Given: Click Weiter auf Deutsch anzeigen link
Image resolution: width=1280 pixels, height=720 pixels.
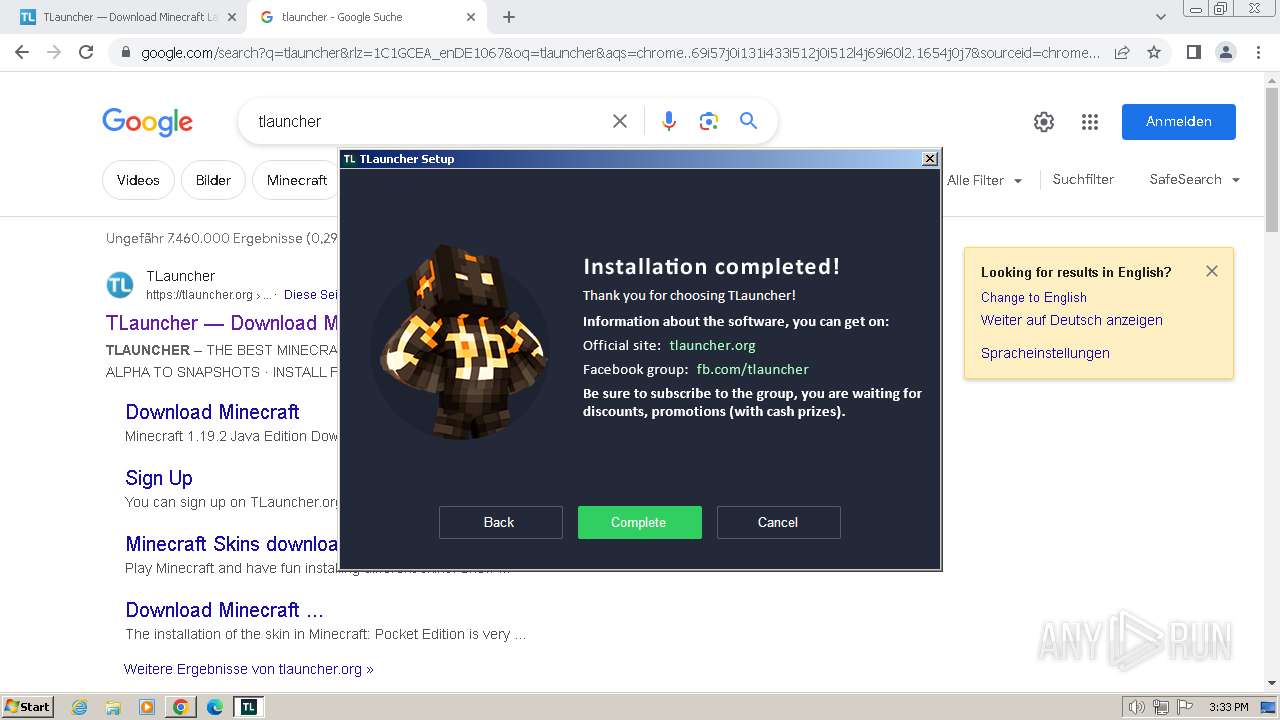Looking at the screenshot, I should pyautogui.click(x=1072, y=320).
